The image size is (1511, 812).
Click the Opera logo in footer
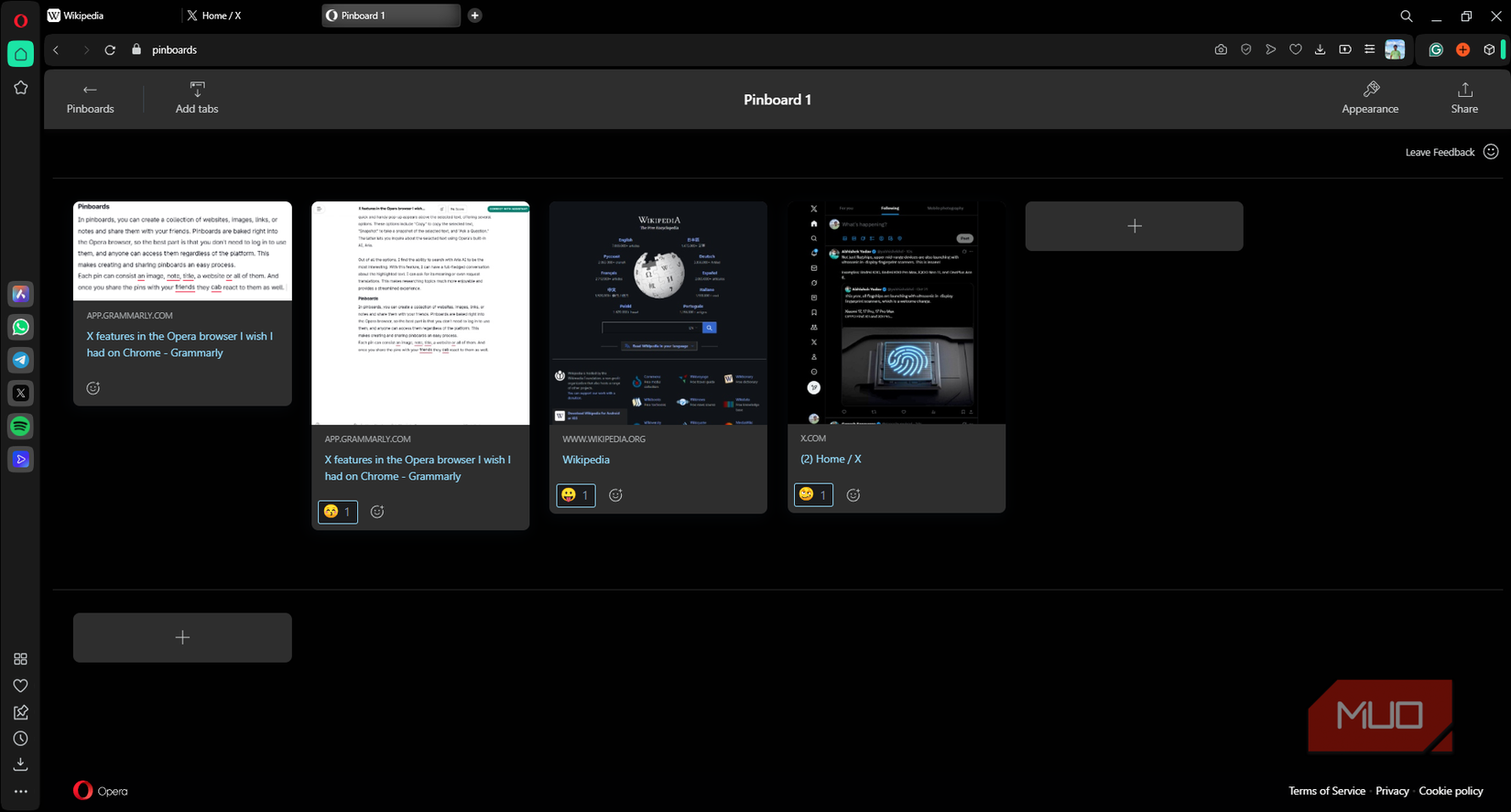[x=101, y=791]
